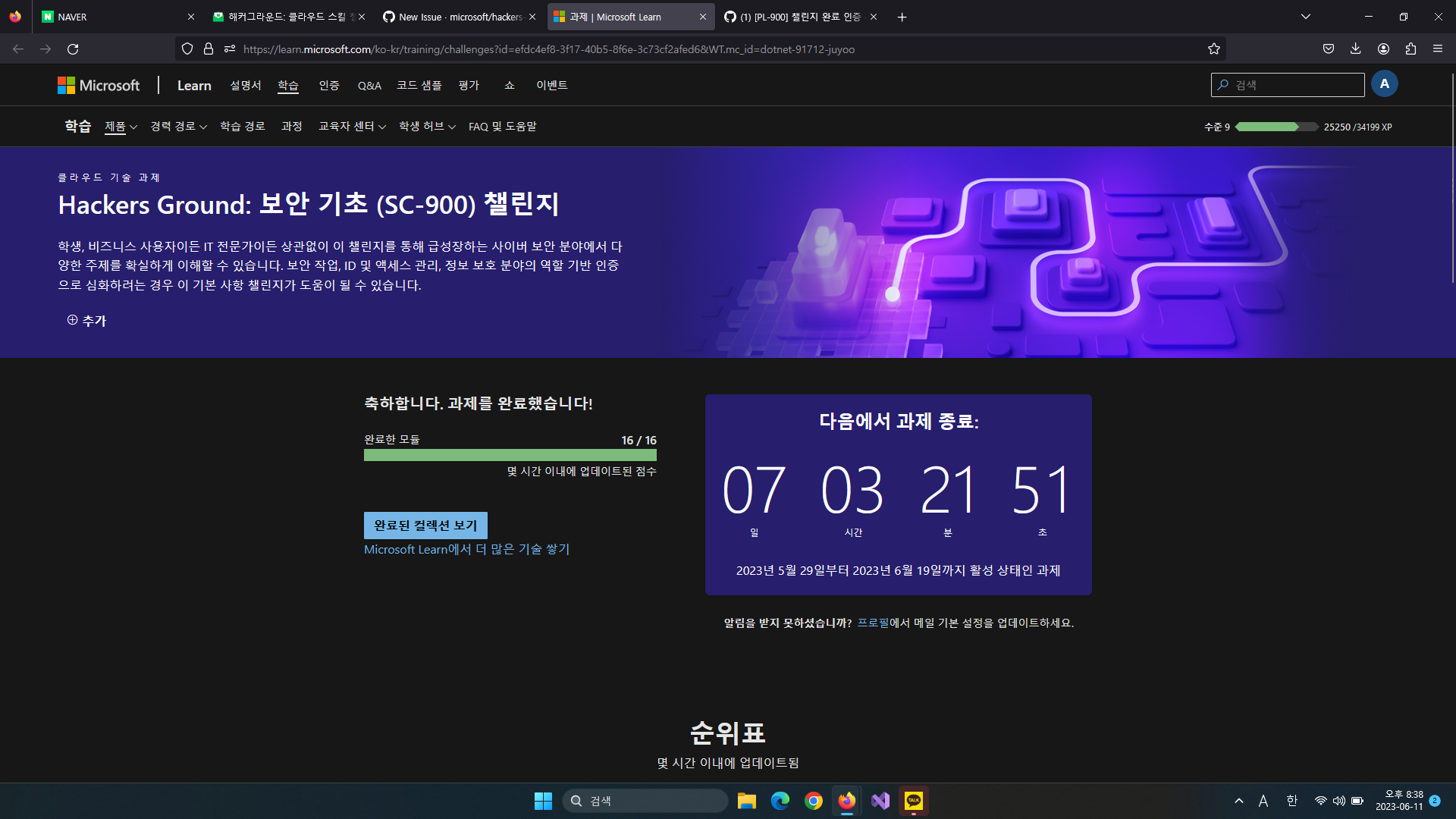Click the reload page icon in Firefox

(73, 49)
